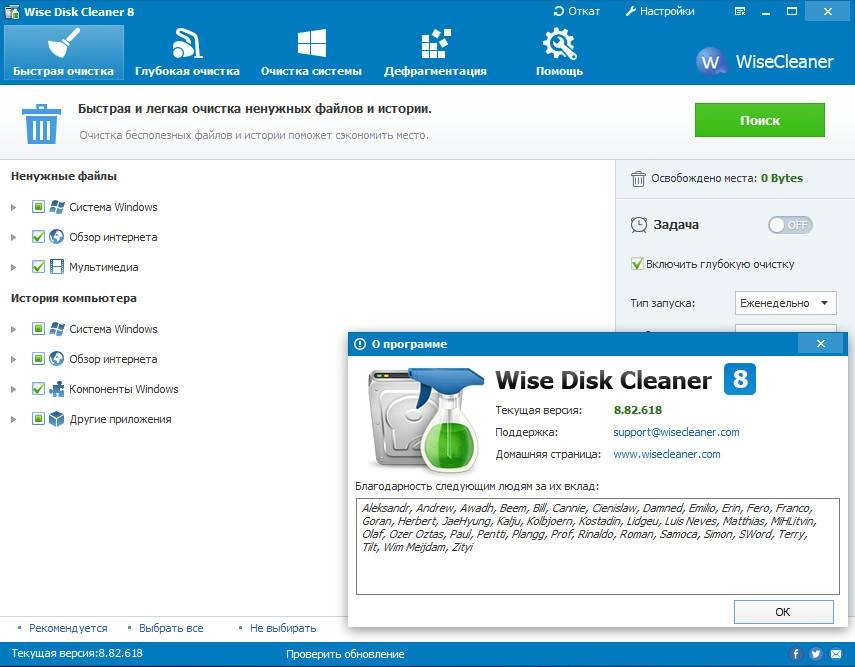The width and height of the screenshot is (855, 667).
Task: Uncheck Обзор интернета in Ненужные файлы
Action: (38, 237)
